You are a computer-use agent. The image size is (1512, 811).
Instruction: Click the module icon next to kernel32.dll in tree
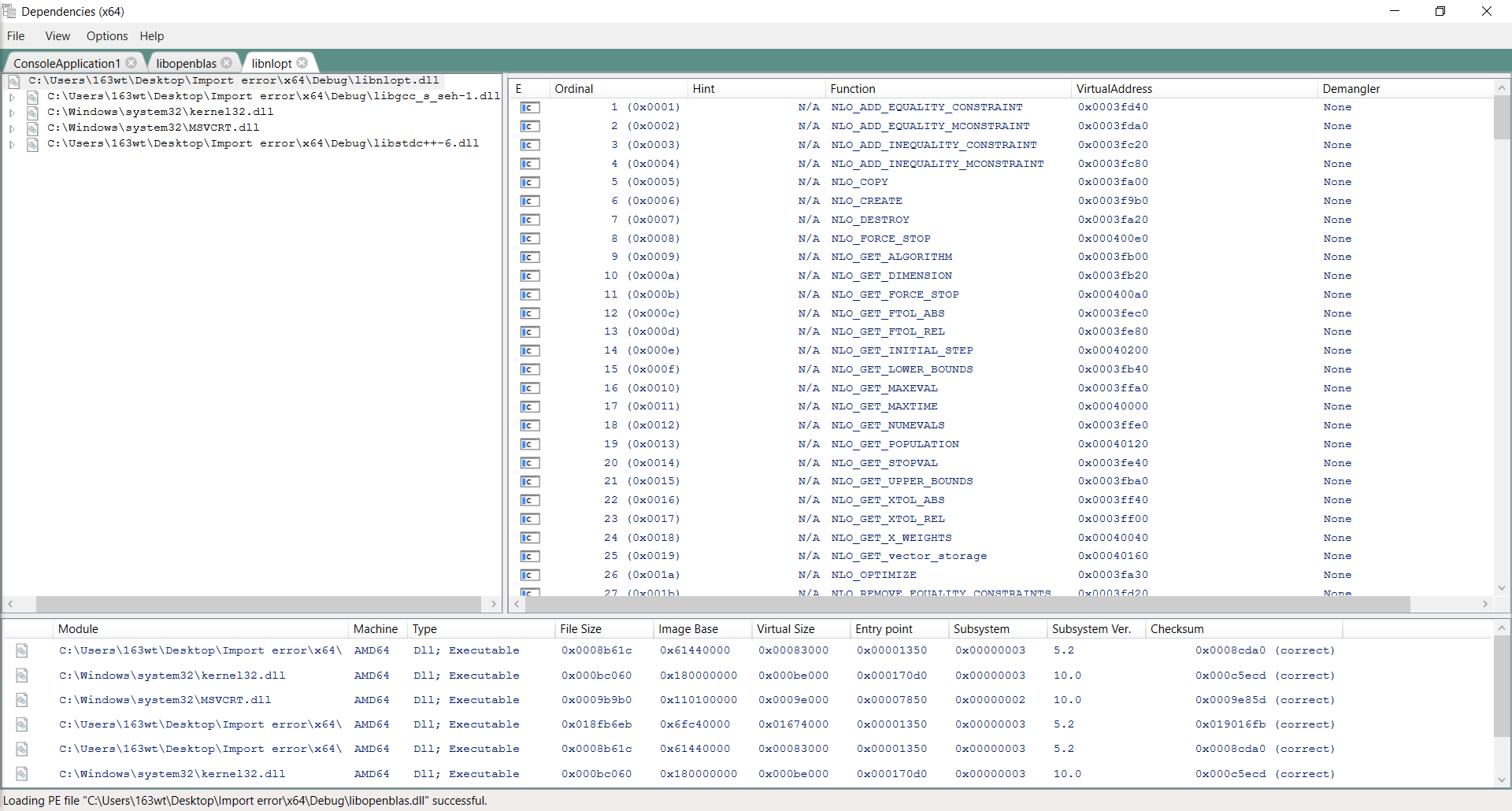pyautogui.click(x=32, y=112)
